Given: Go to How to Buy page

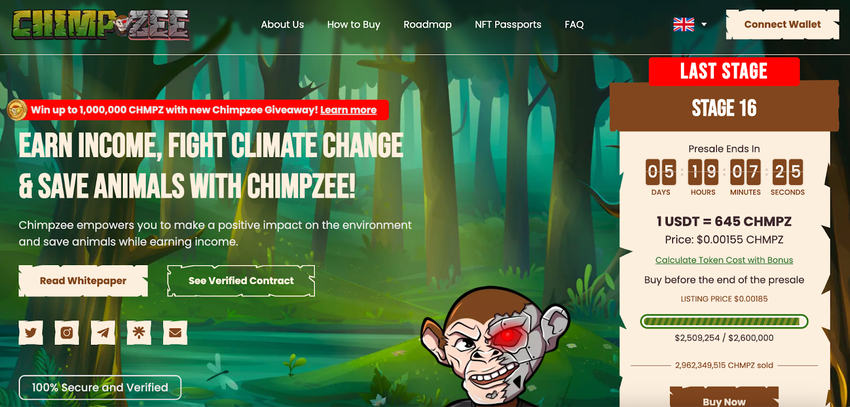Looking at the screenshot, I should [353, 24].
